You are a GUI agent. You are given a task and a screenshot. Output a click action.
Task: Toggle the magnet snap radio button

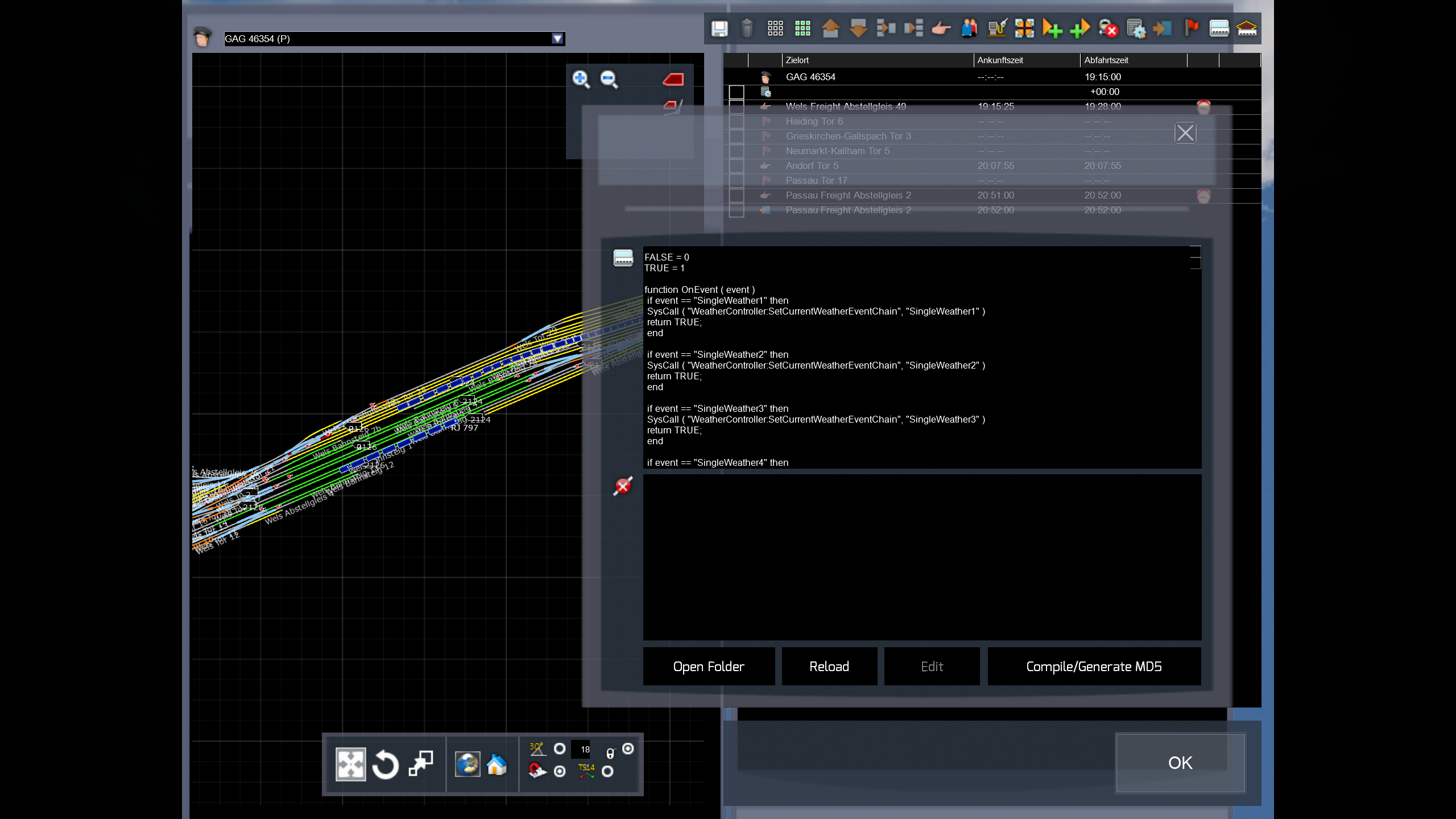tap(560, 771)
